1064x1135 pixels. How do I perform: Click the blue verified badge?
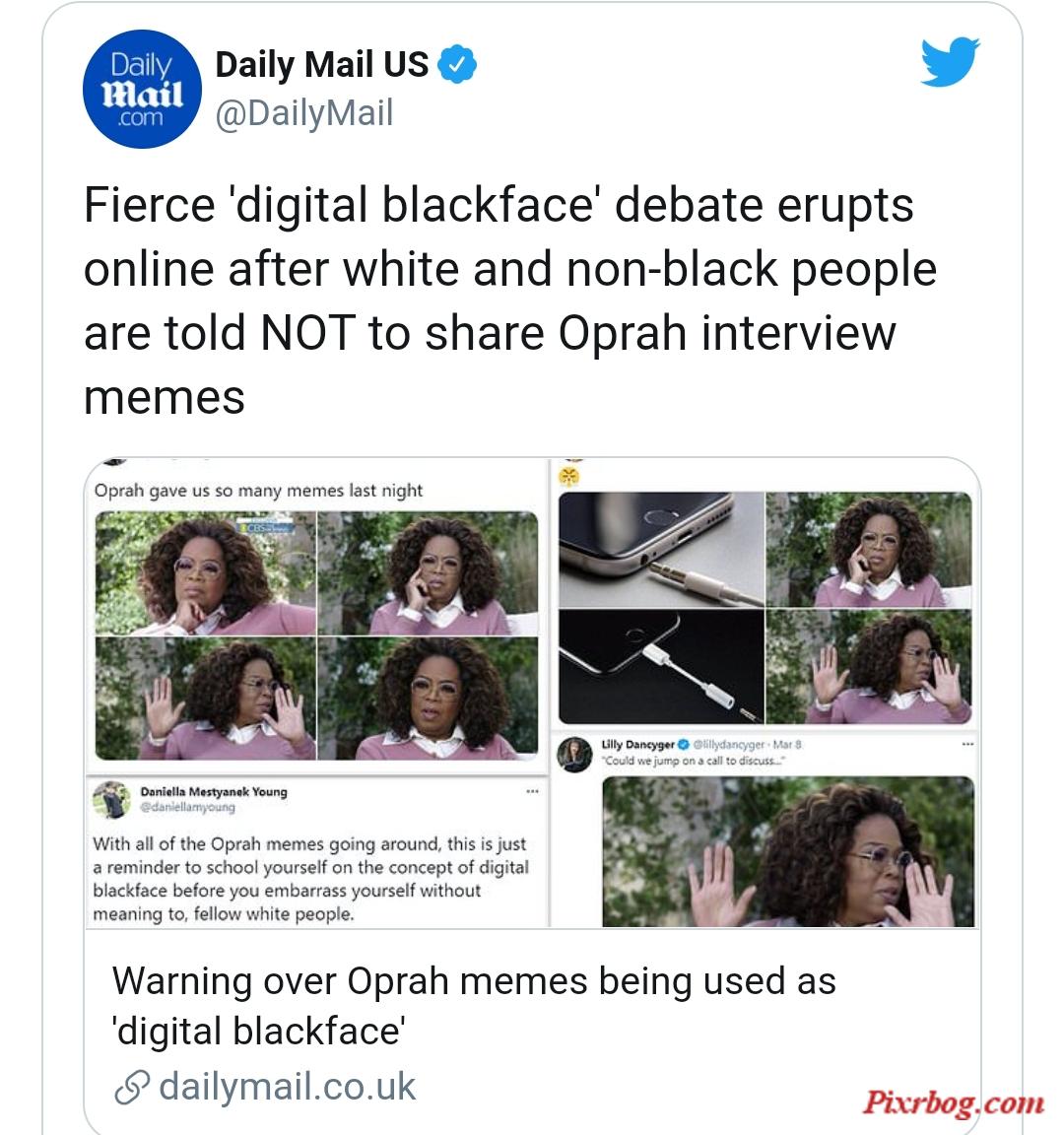[x=457, y=64]
